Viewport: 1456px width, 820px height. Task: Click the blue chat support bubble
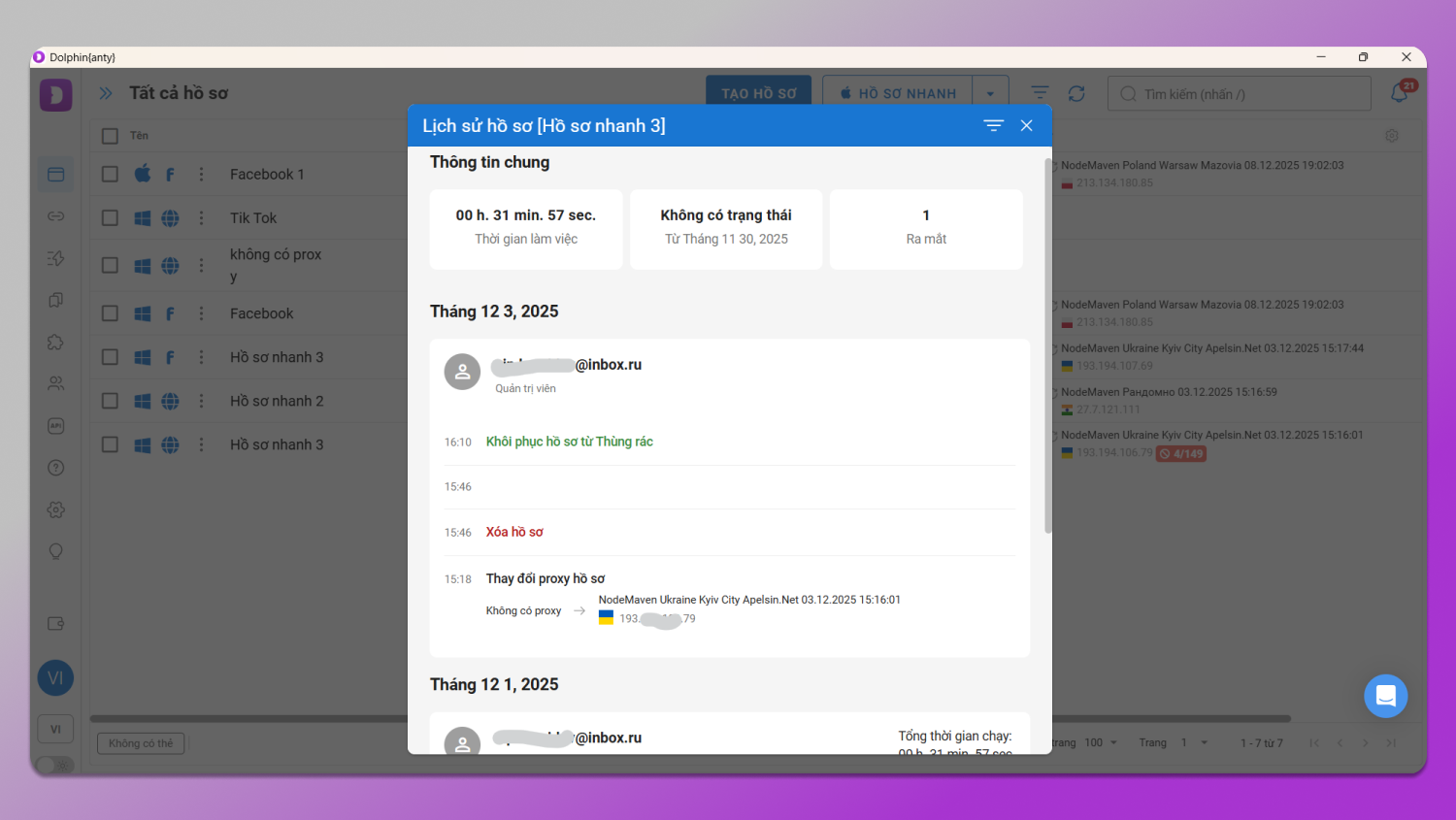coord(1385,696)
